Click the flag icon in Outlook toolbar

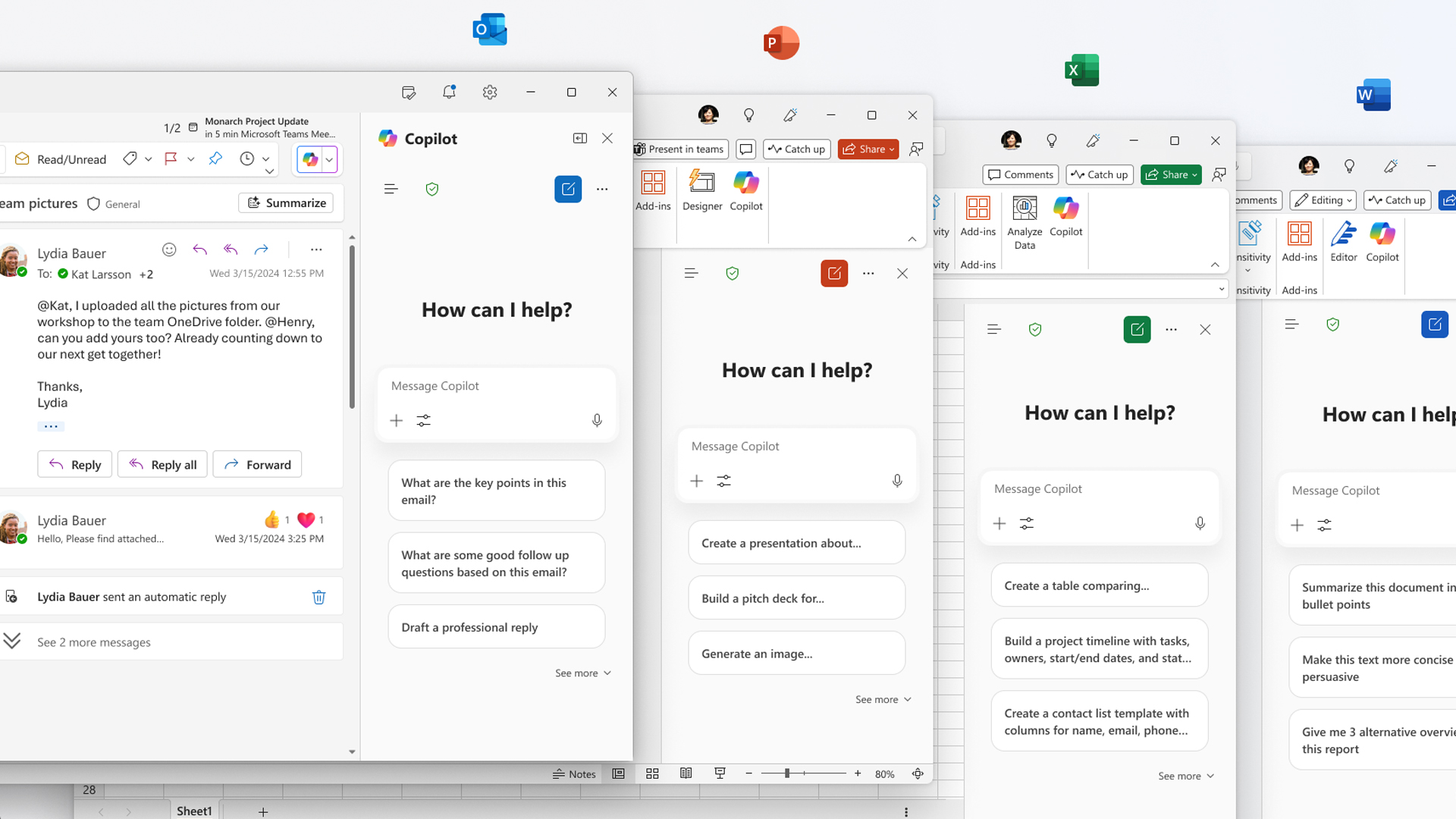171,158
